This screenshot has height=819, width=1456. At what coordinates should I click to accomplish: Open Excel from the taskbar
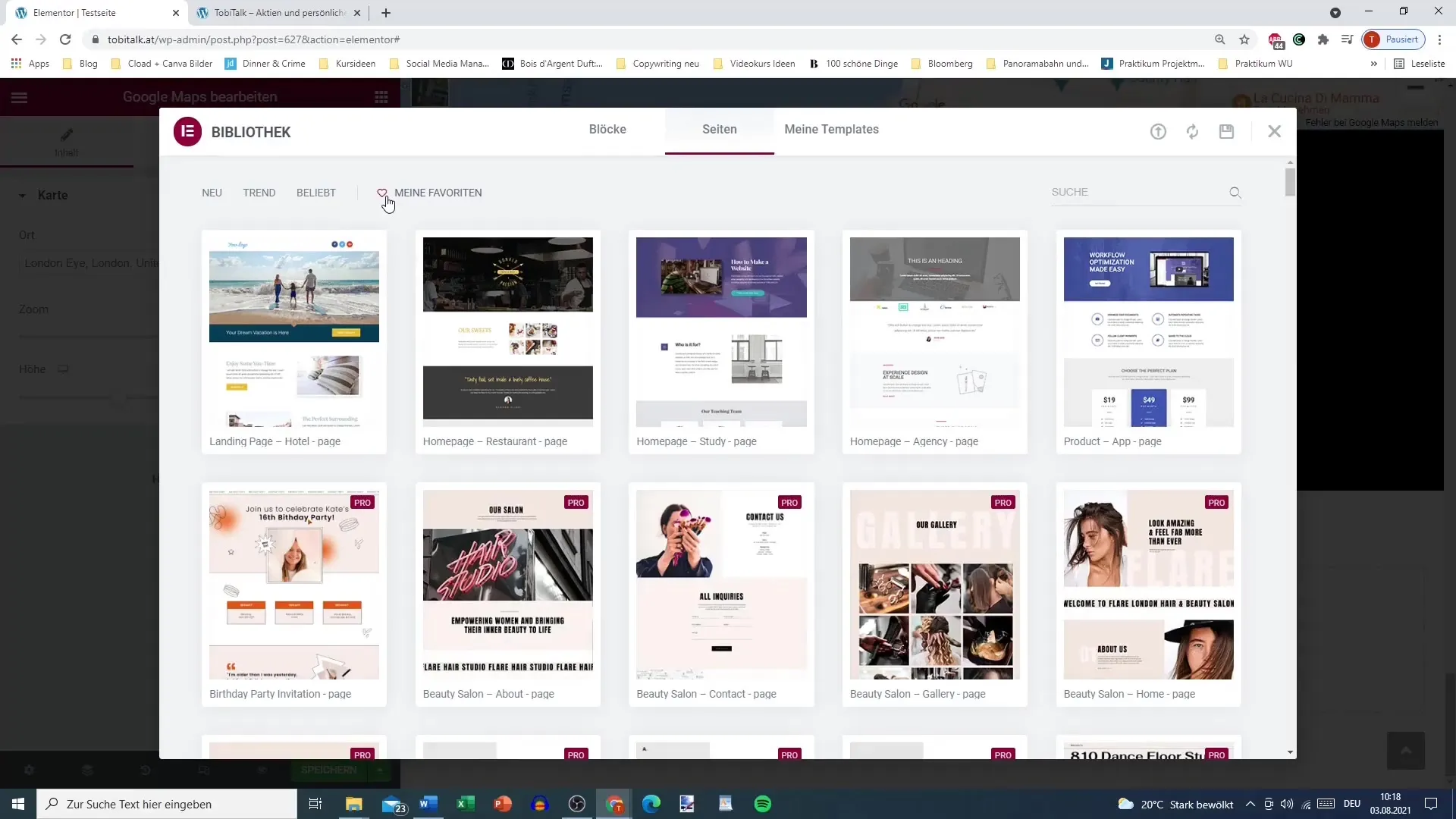[466, 804]
